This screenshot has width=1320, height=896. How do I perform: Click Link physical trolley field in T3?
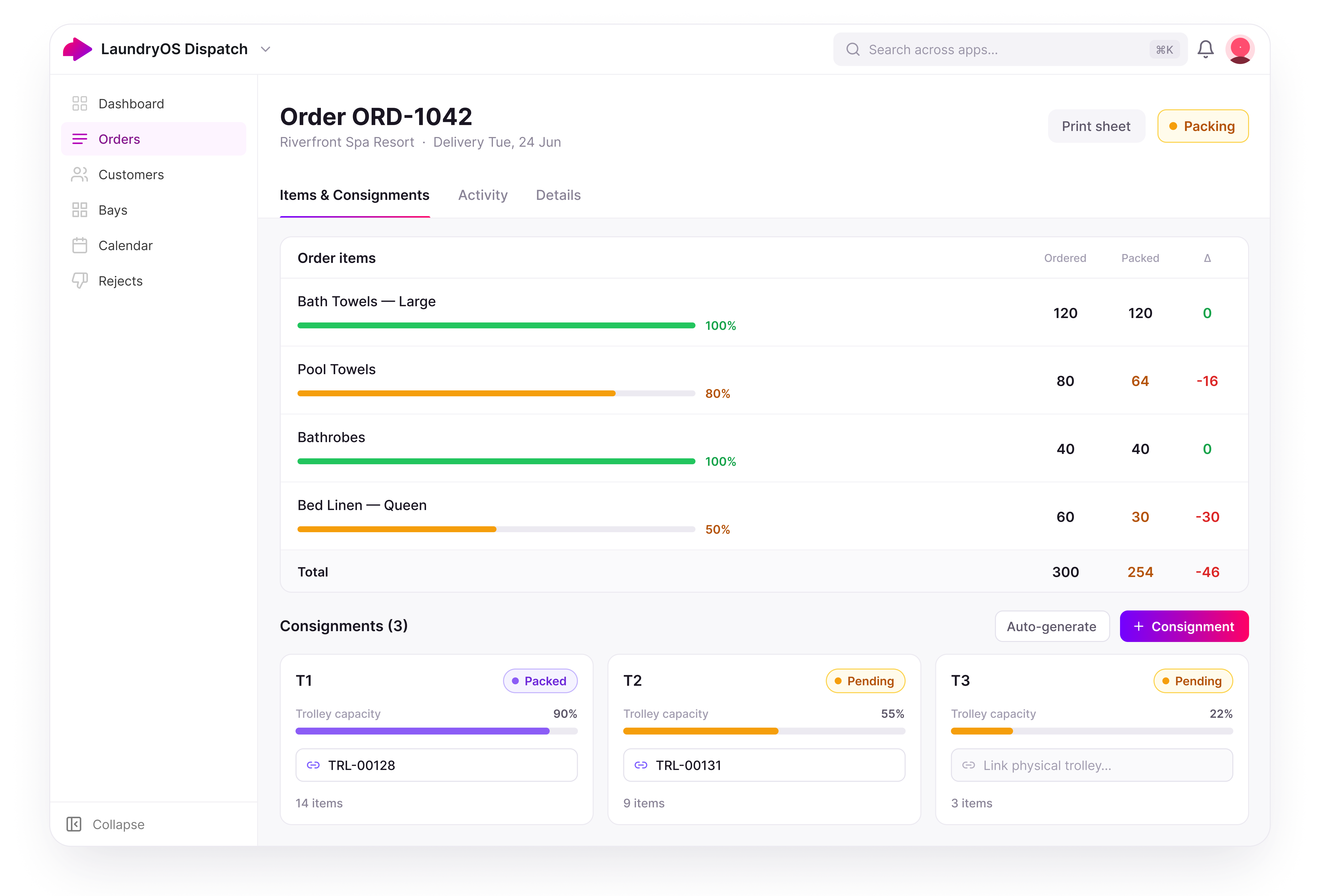[x=1091, y=765]
